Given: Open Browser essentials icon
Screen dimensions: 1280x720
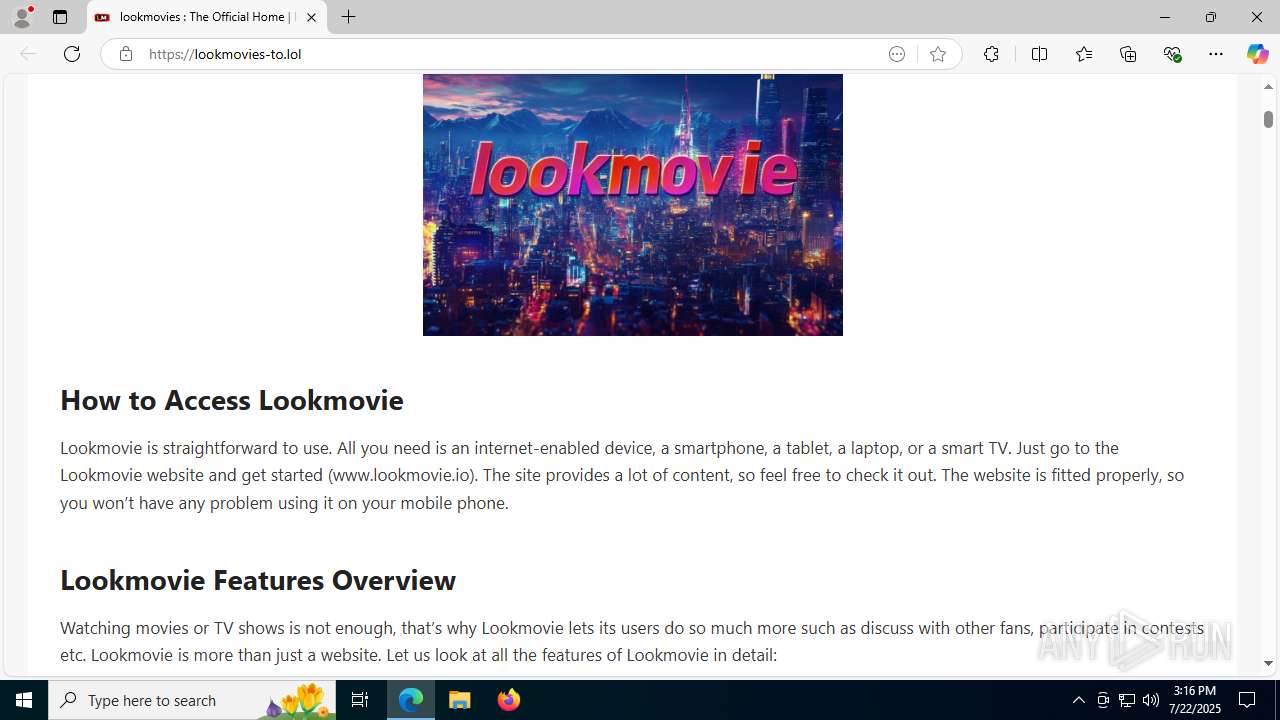Looking at the screenshot, I should (x=1172, y=54).
